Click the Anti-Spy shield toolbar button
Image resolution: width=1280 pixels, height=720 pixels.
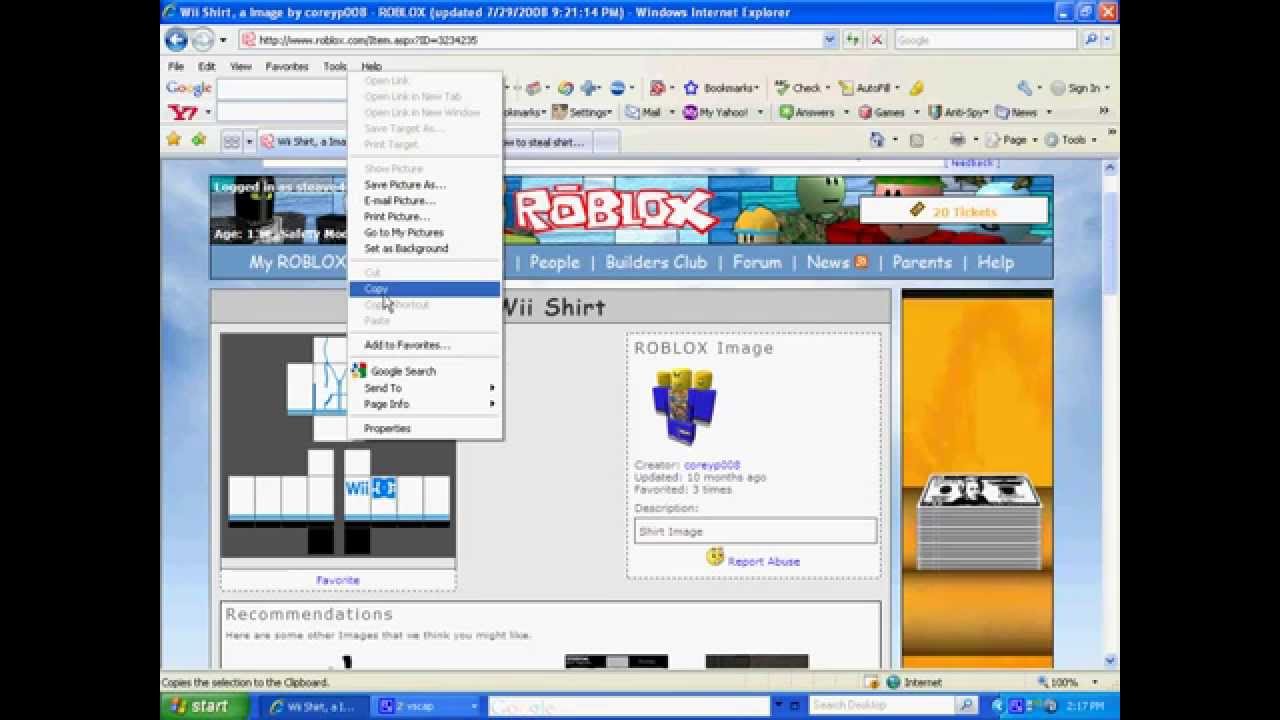click(x=958, y=113)
